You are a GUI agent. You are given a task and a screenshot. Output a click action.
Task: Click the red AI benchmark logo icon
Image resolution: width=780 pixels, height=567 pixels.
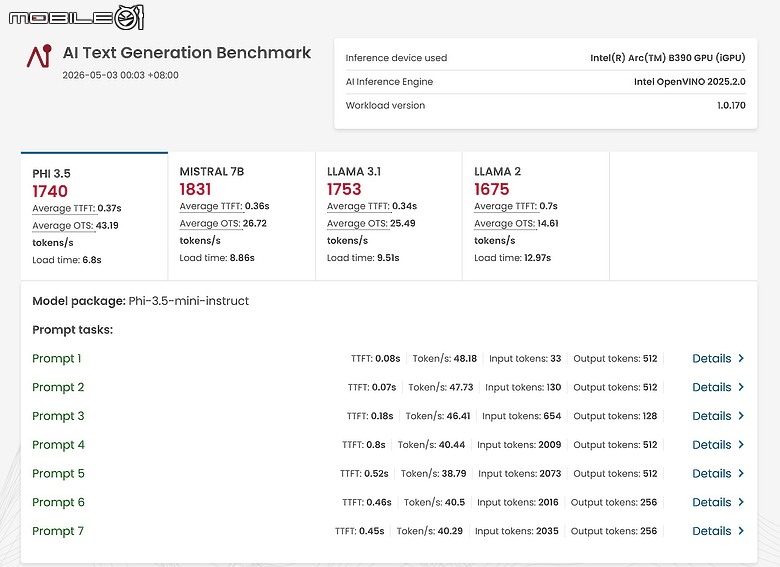click(39, 56)
